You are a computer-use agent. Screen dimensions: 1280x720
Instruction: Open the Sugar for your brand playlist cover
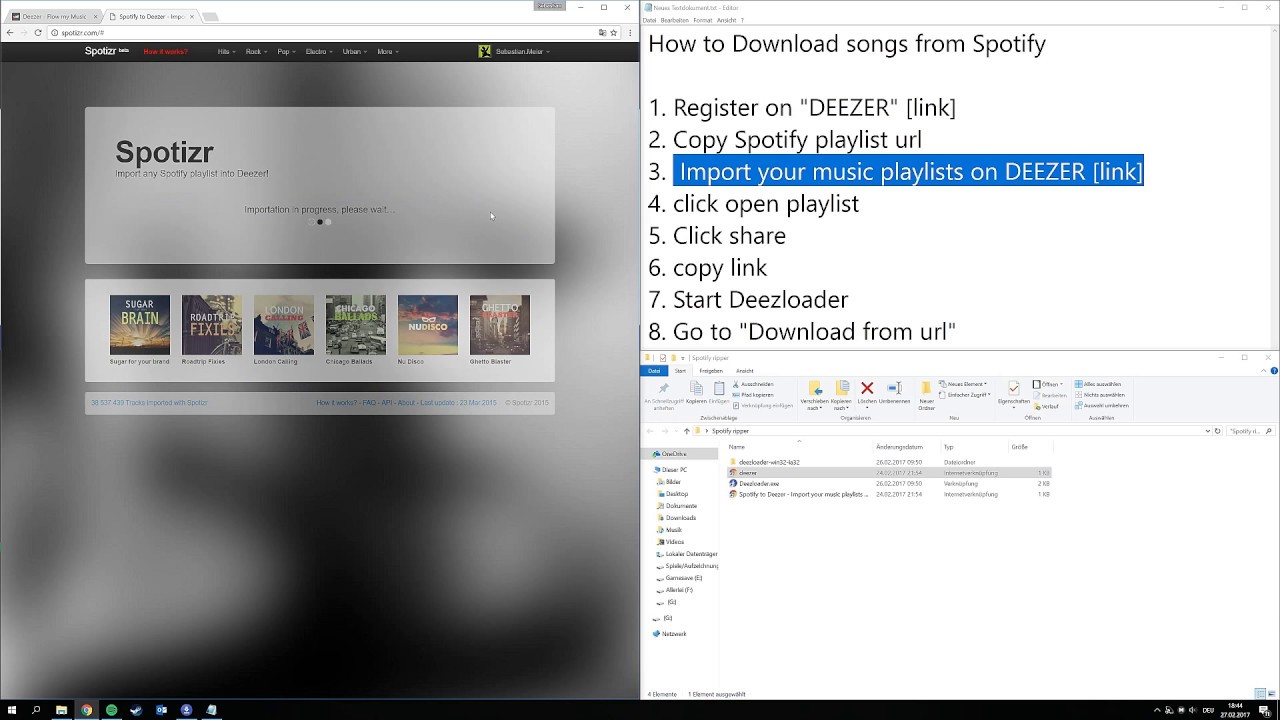pos(140,325)
